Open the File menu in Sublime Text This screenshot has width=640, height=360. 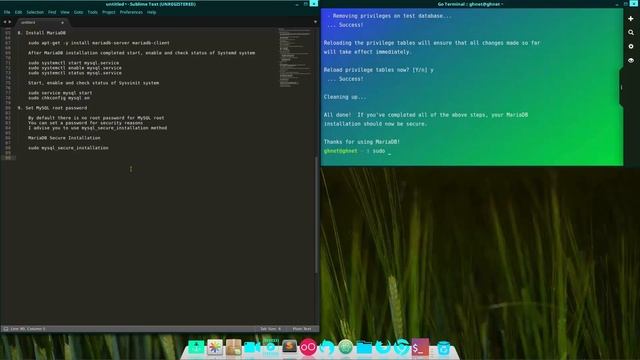(7, 12)
